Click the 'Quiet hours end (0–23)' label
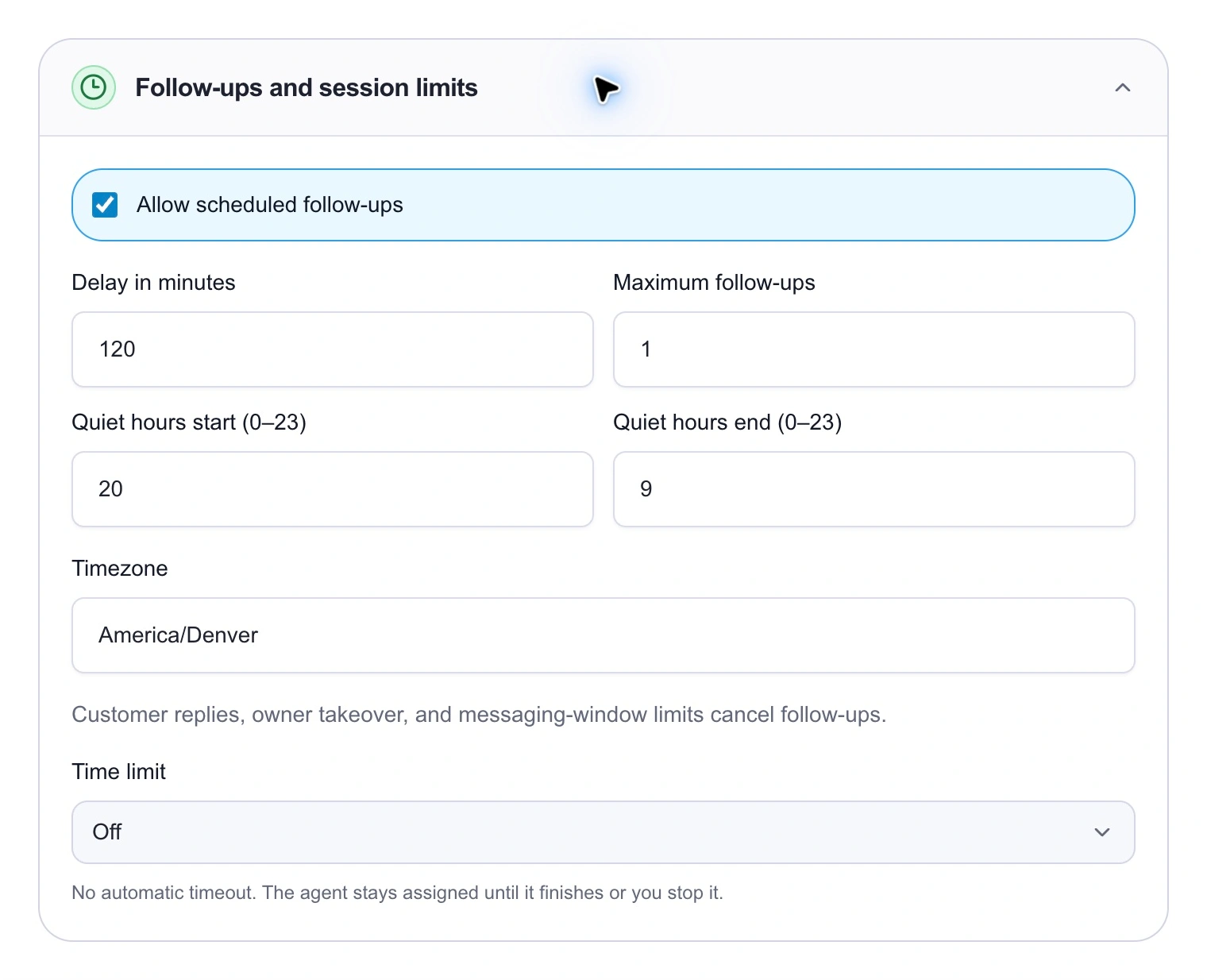 727,422
